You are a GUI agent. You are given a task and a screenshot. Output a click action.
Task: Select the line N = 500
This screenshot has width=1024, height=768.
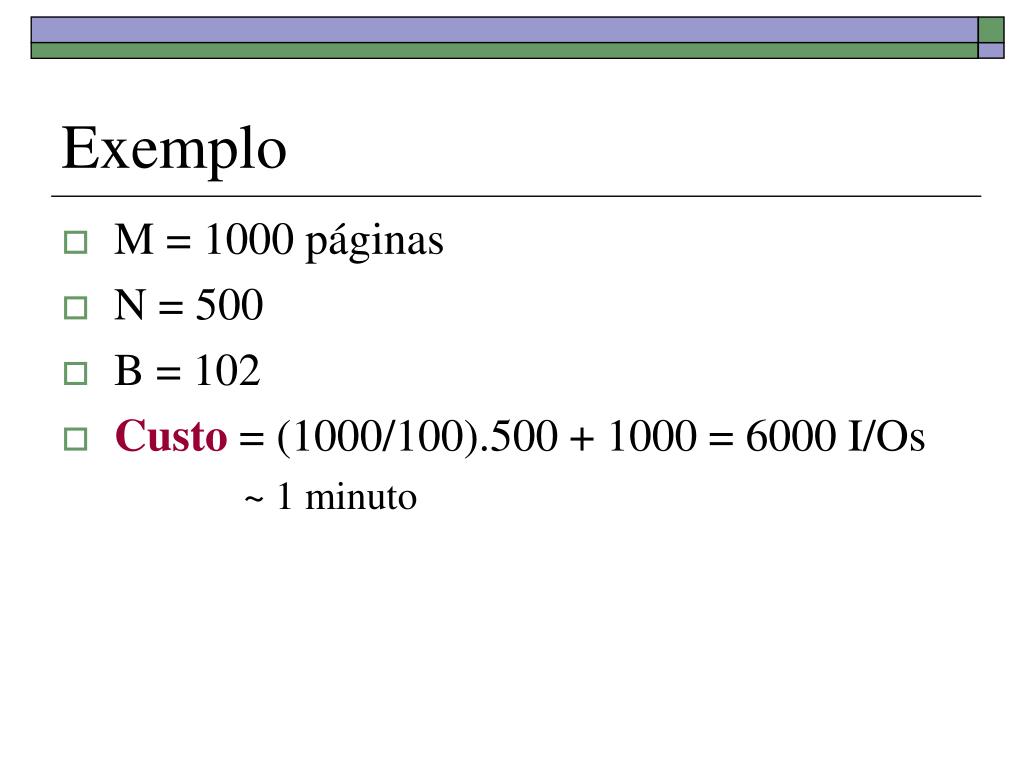(x=189, y=305)
